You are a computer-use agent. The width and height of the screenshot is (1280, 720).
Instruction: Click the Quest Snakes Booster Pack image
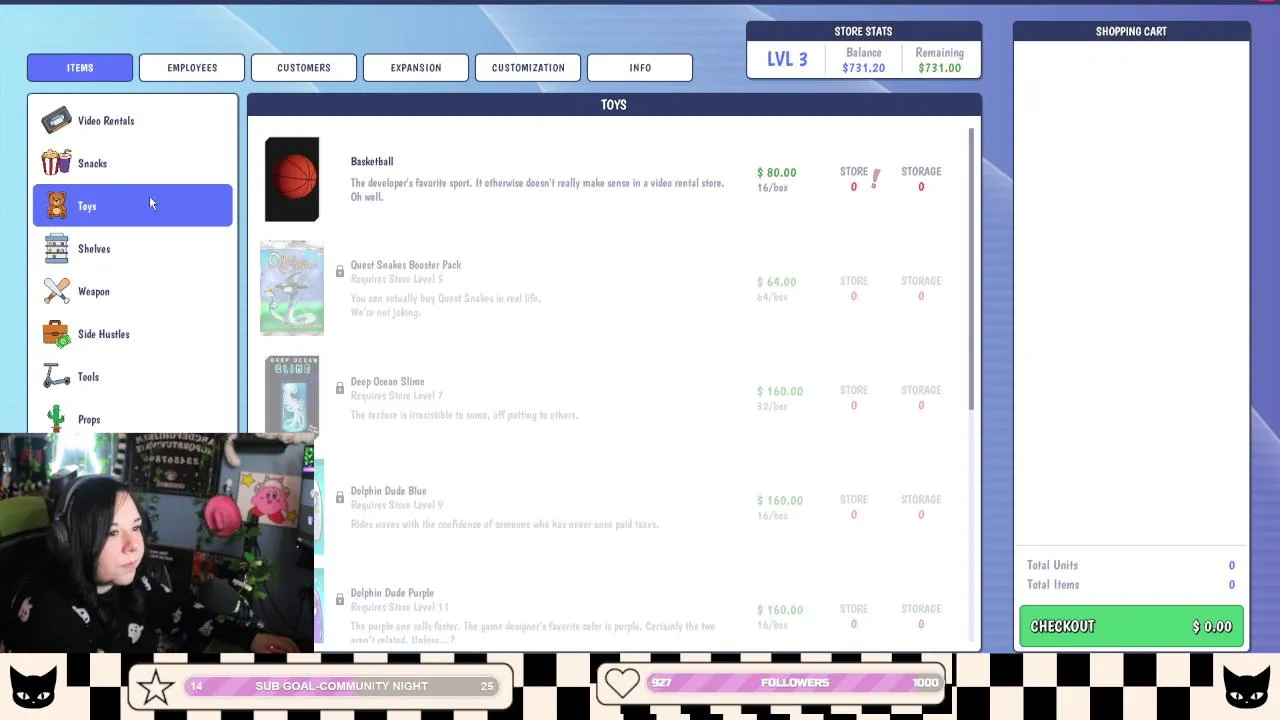tap(292, 288)
